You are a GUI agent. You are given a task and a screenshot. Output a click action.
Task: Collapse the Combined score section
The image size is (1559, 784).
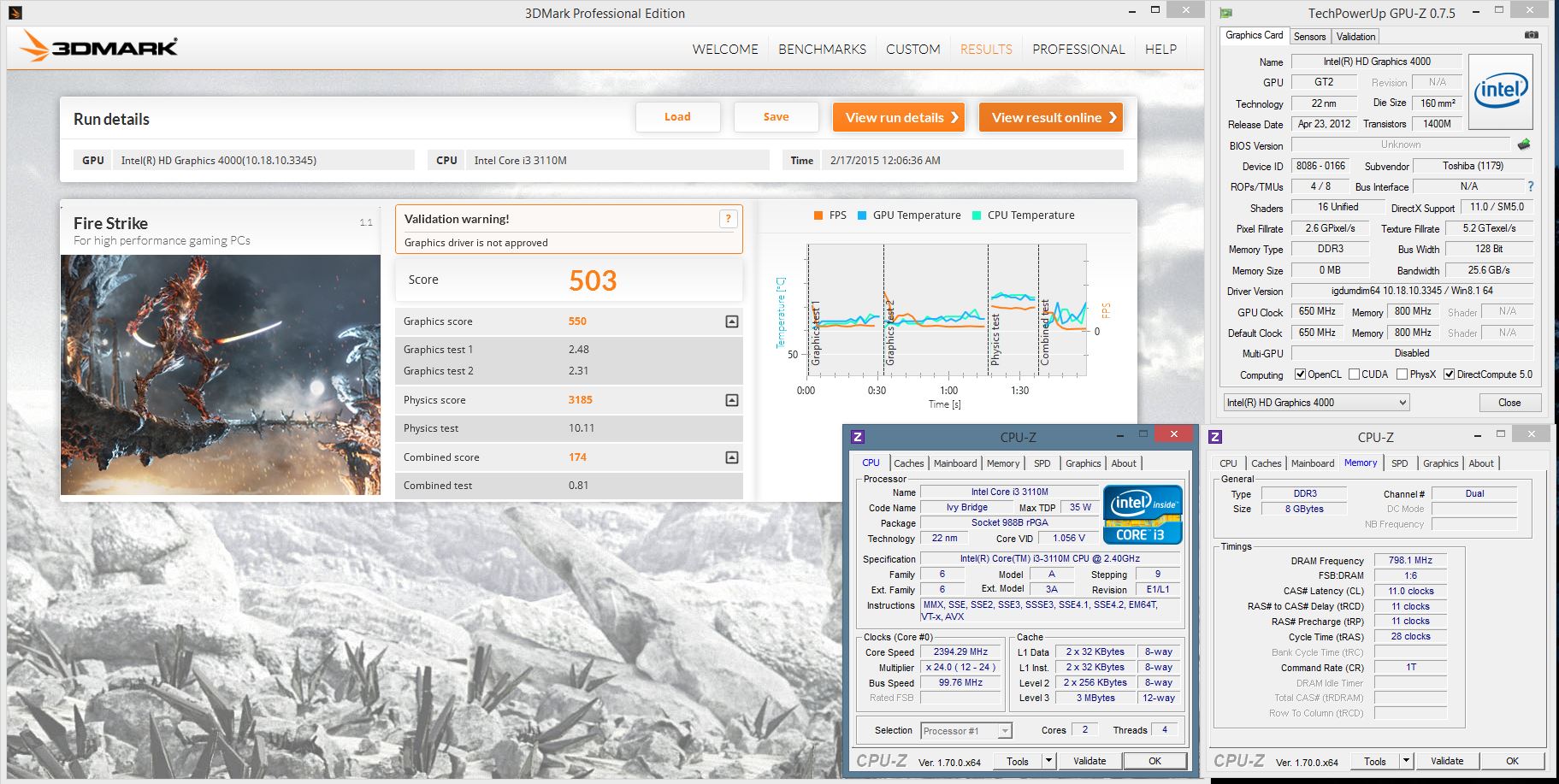click(732, 457)
